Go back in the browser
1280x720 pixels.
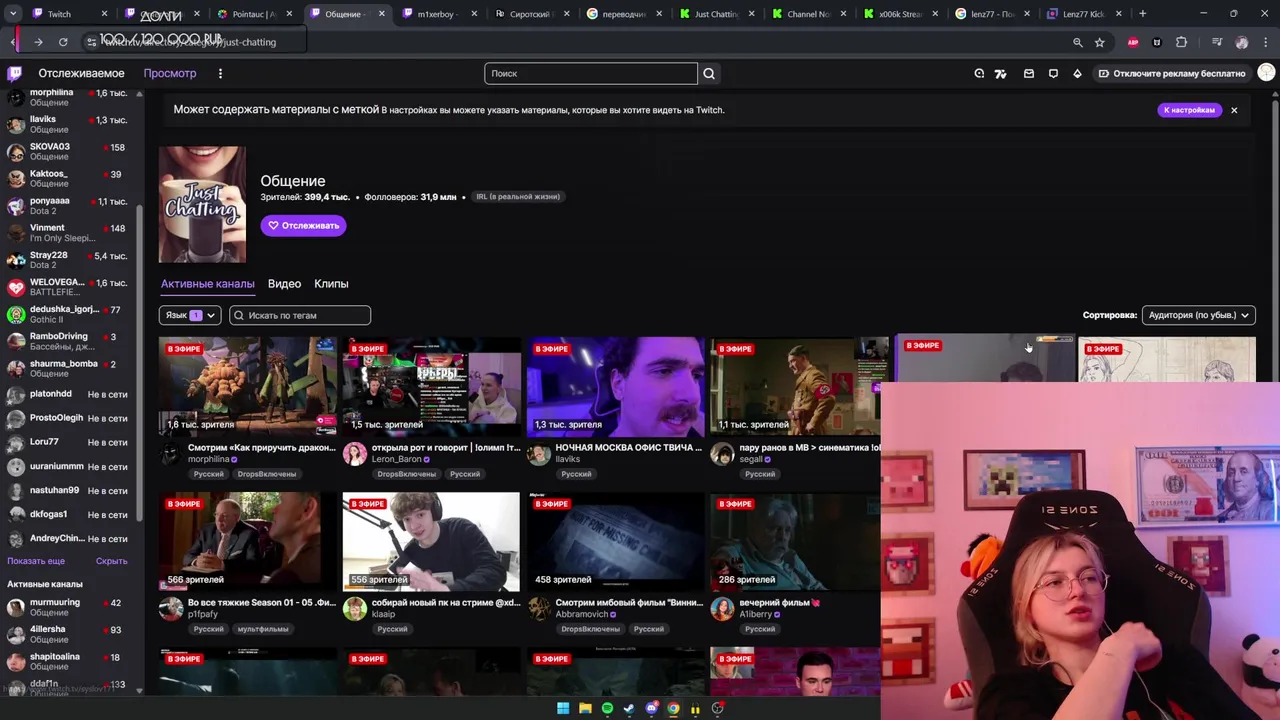[14, 42]
